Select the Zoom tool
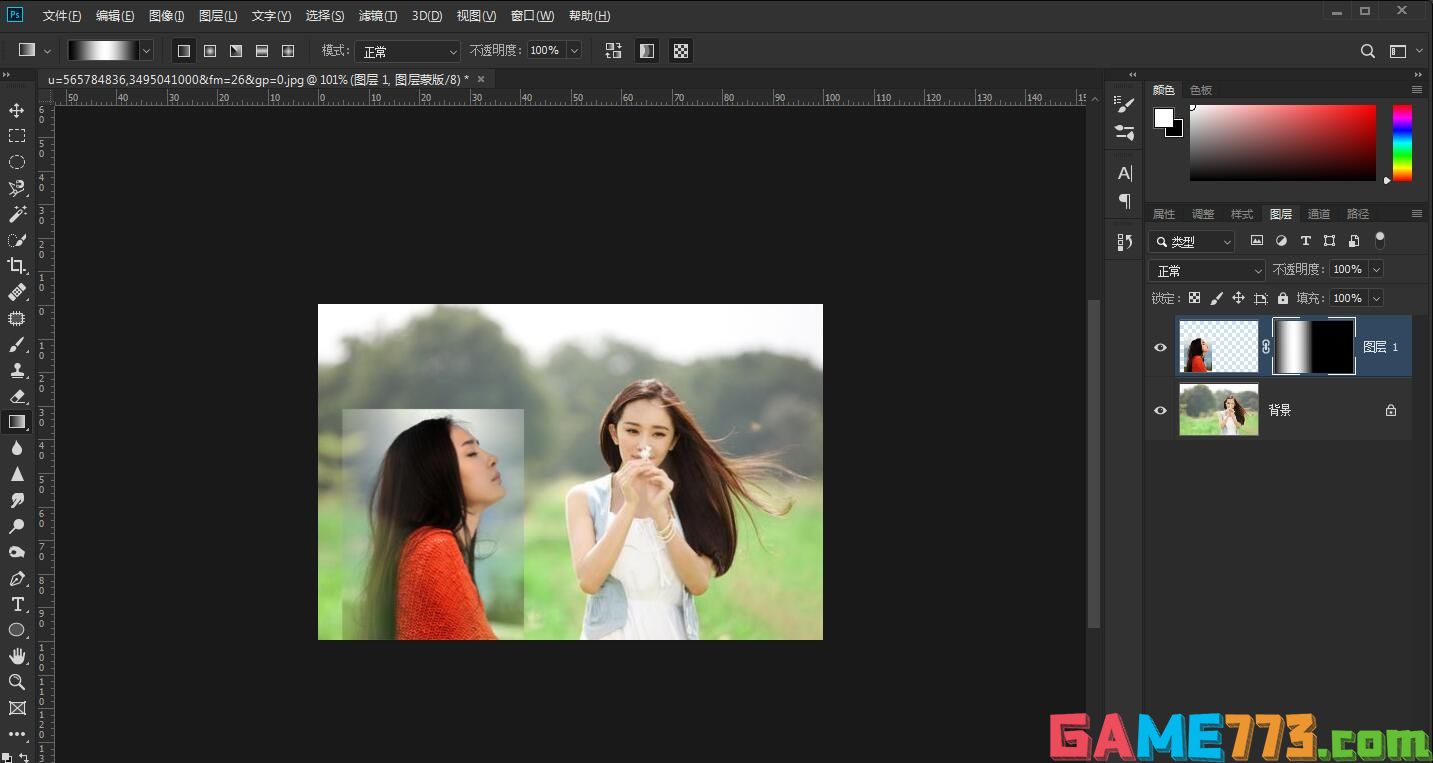Viewport: 1433px width, 763px height. 17,682
